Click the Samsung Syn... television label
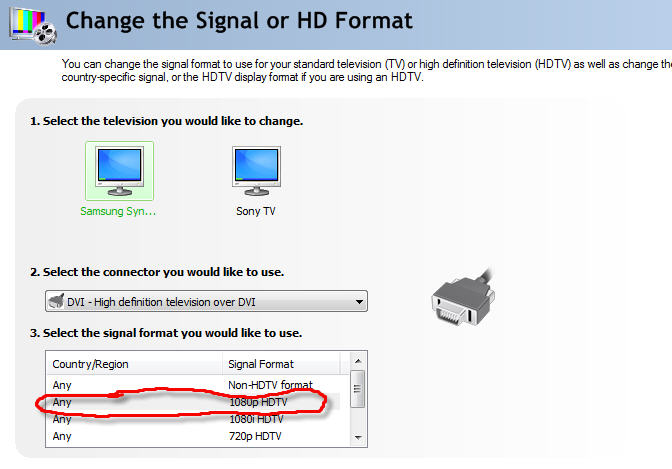The height and width of the screenshot is (469, 672). 118,212
